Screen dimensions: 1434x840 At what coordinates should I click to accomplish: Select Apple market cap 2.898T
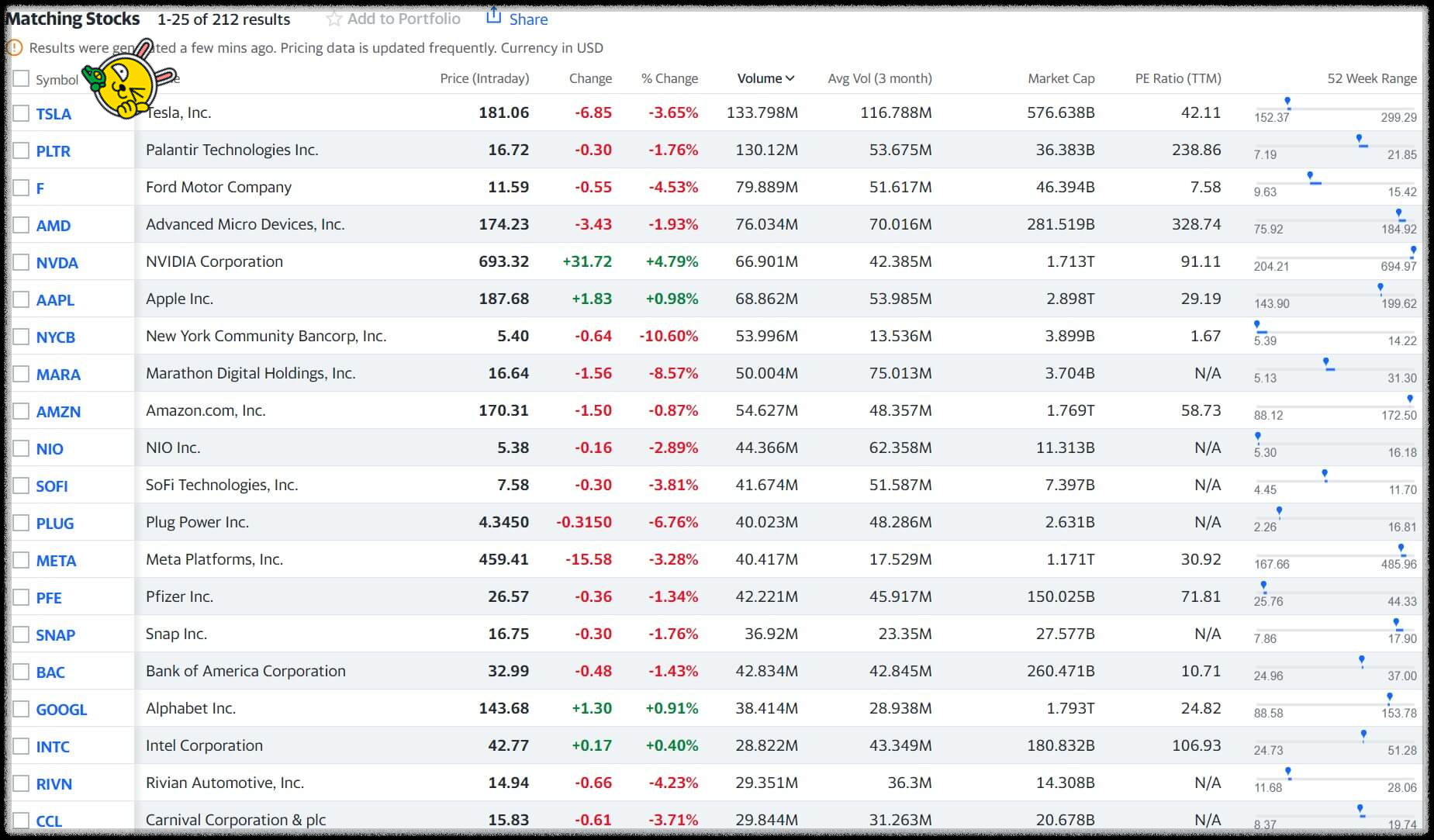(1070, 299)
